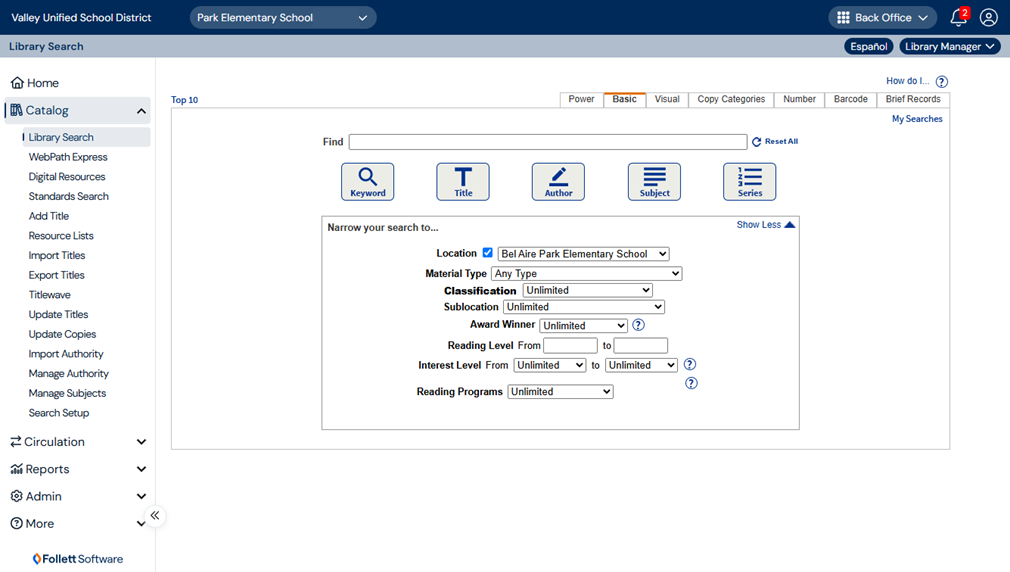This screenshot has height=572, width=1010.
Task: Open the Sublocation dropdown
Action: [x=584, y=307]
